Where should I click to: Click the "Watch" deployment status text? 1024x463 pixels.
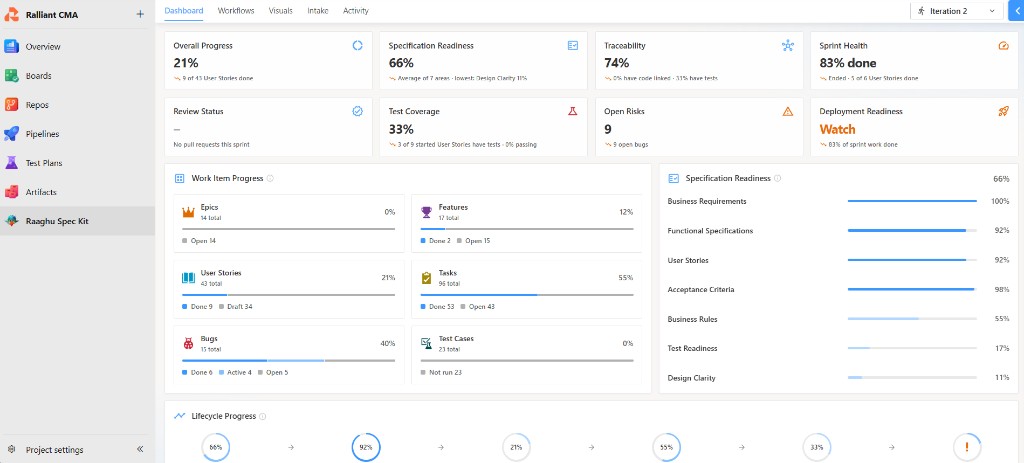click(x=837, y=129)
